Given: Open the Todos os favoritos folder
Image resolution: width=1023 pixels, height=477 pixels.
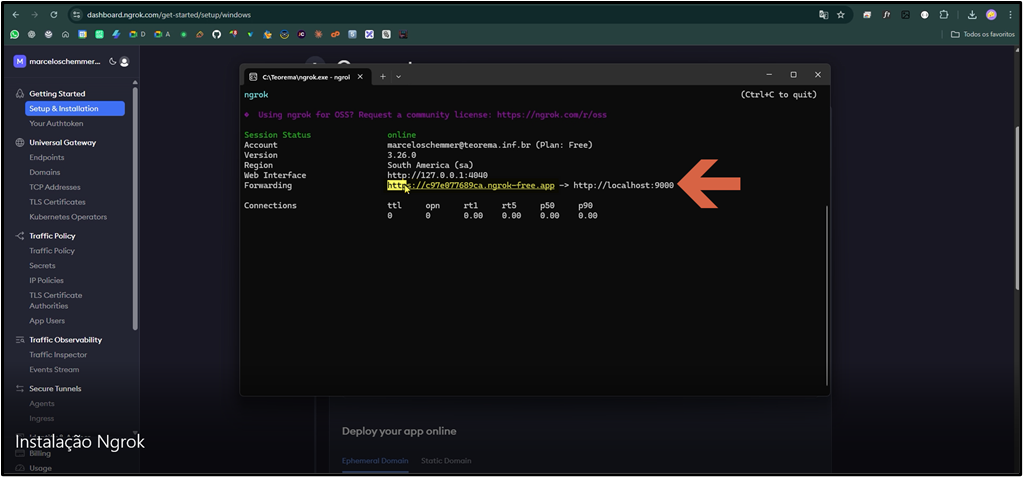Looking at the screenshot, I should [983, 34].
